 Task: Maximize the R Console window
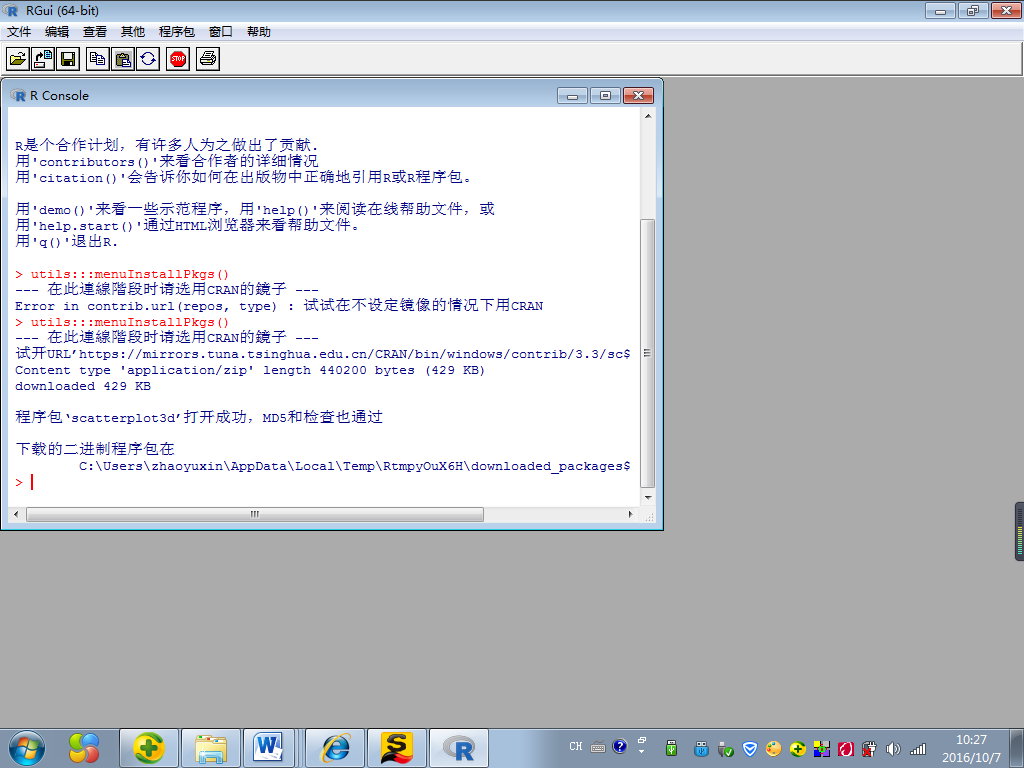coord(605,96)
